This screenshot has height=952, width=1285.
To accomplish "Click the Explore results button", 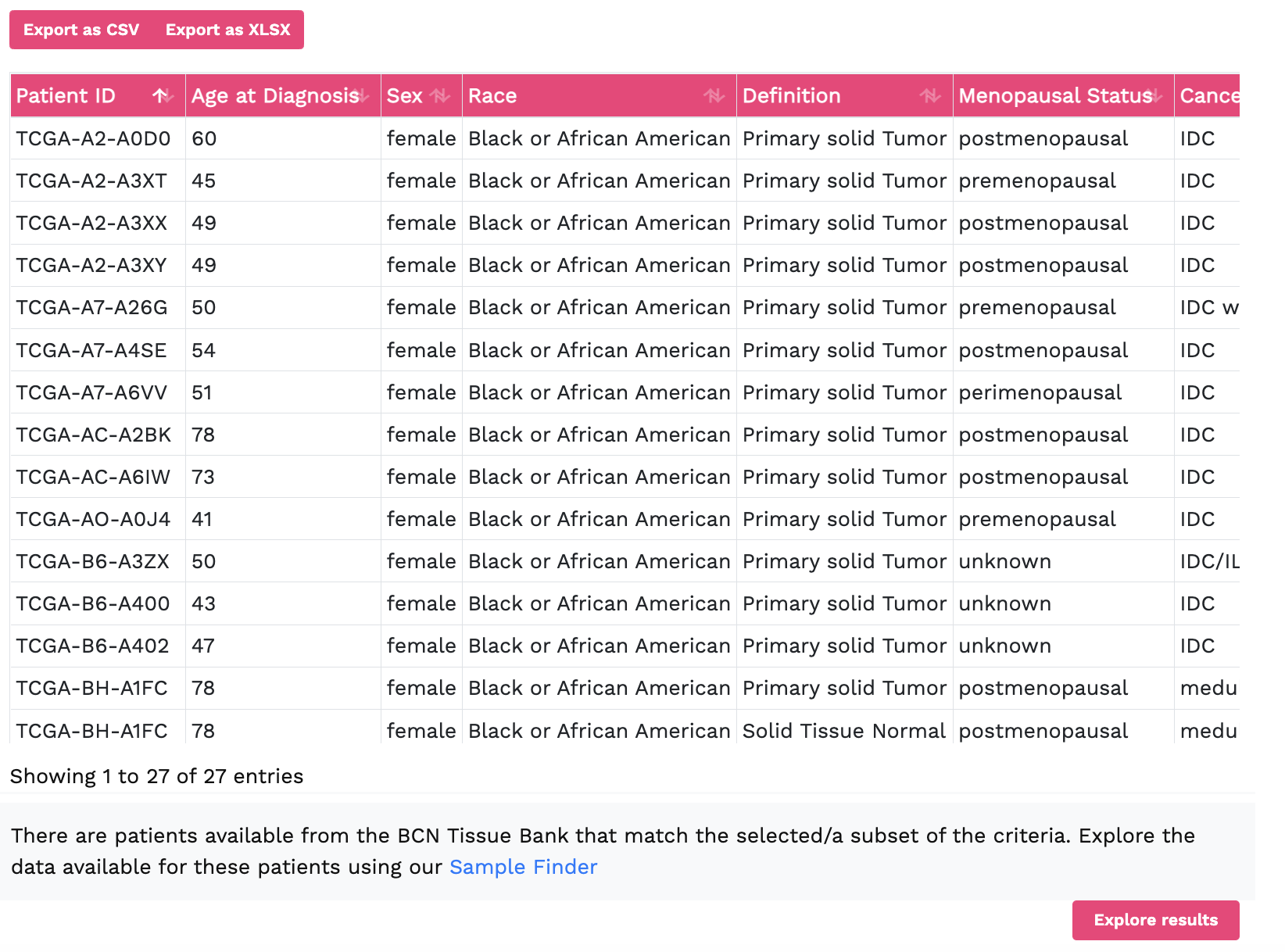I will [1155, 920].
